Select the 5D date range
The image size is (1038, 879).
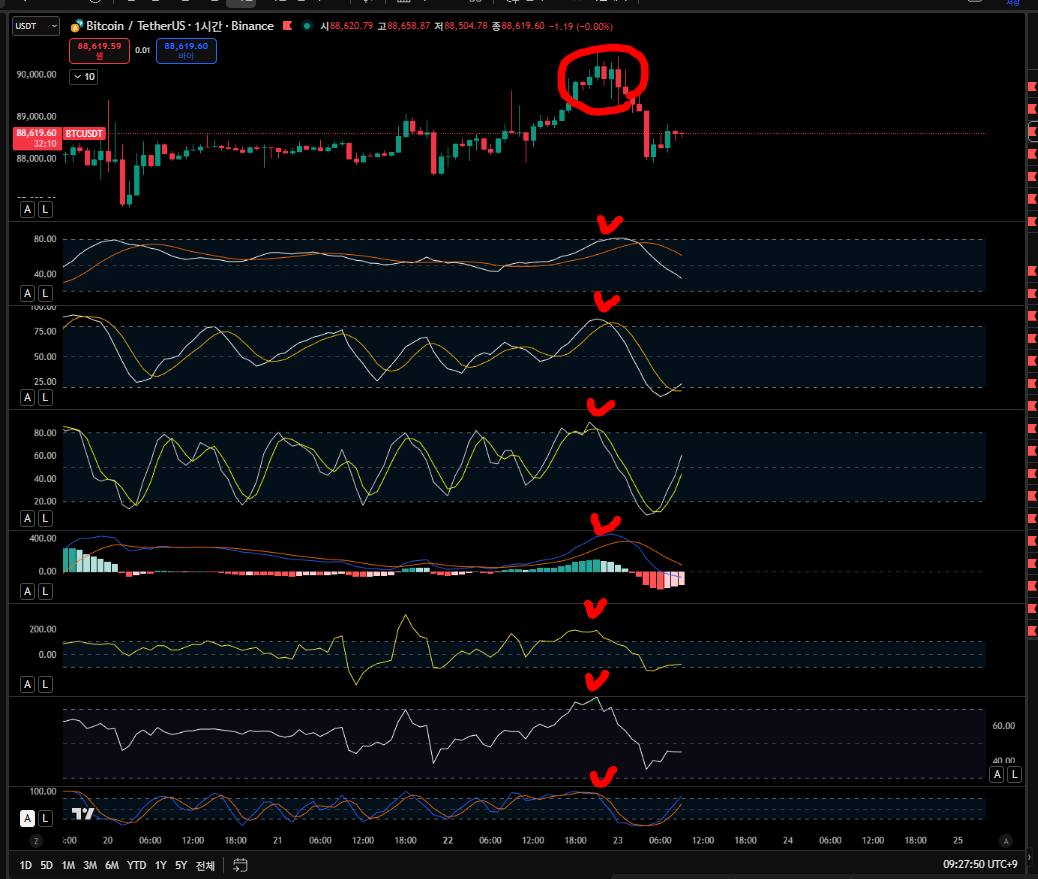point(46,865)
